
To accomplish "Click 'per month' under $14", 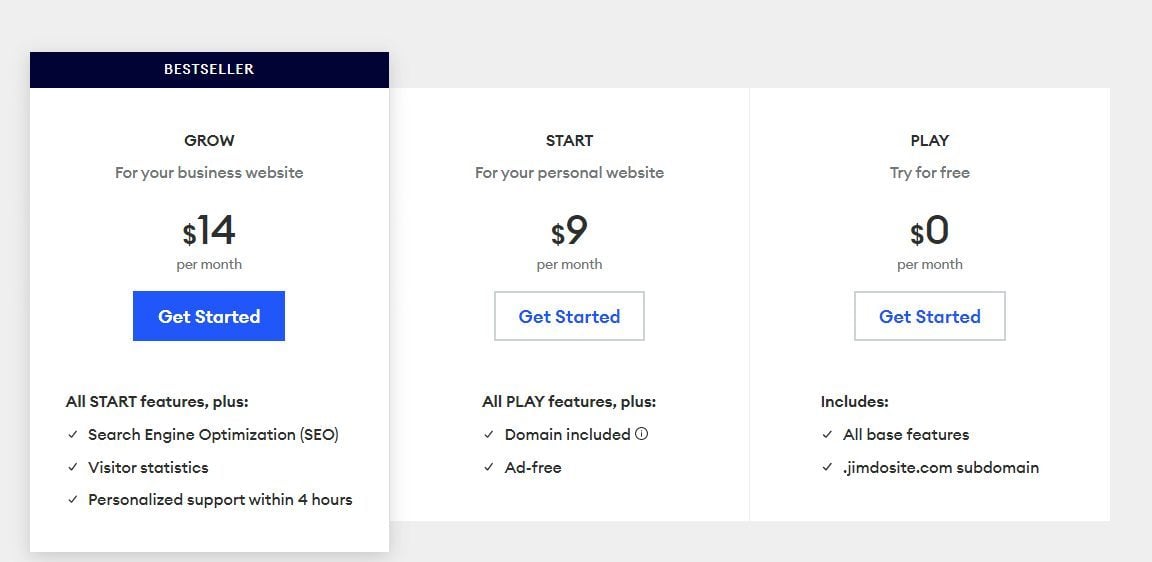I will pos(209,264).
